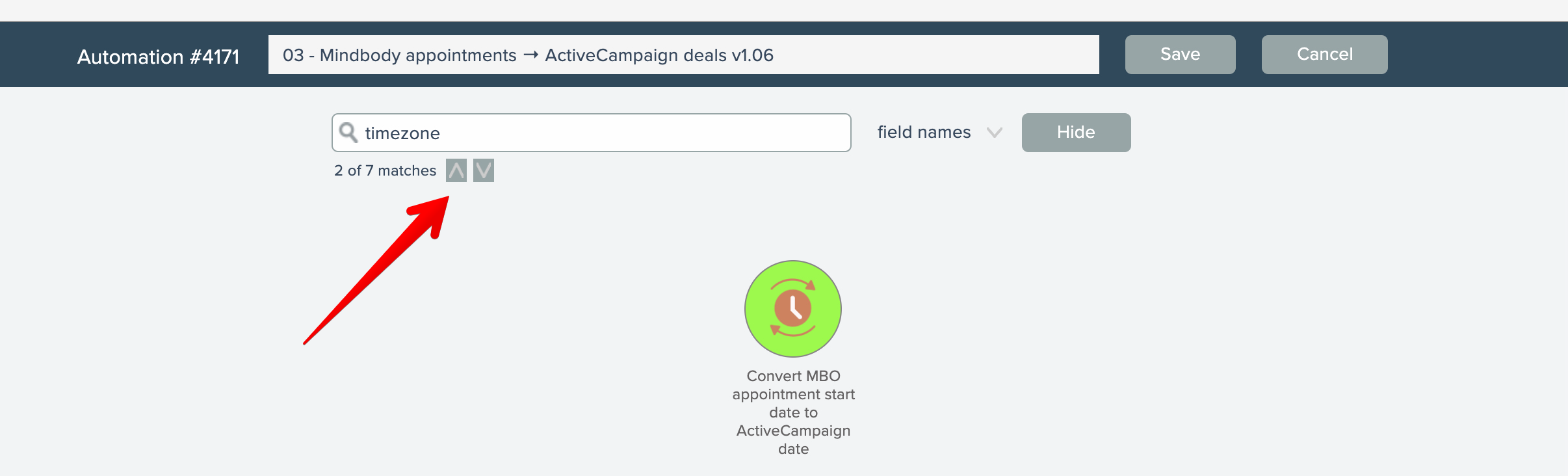Hide the search bar
This screenshot has width=1568, height=476.
(1076, 133)
